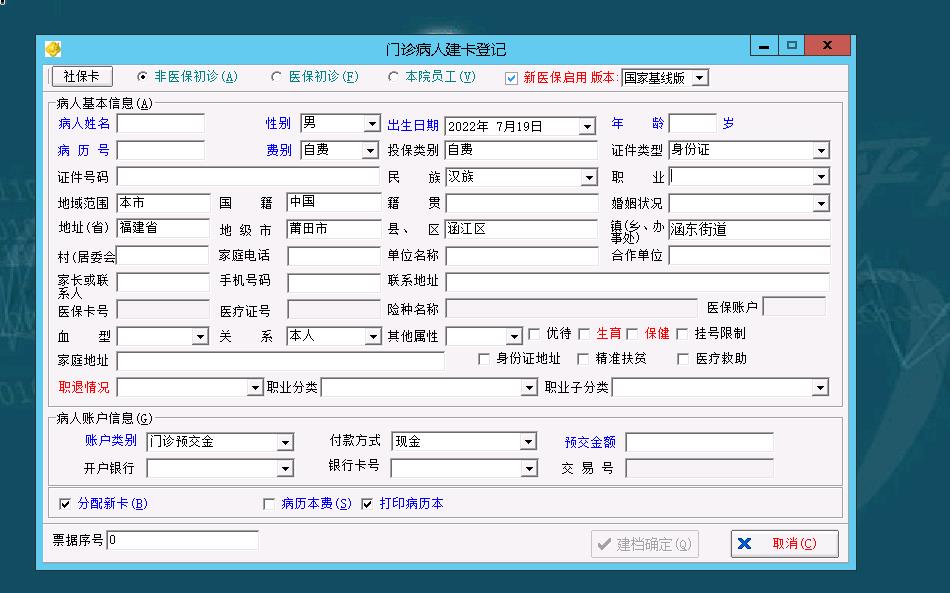Click the 票据序号 input field
Viewport: 950px width, 593px height.
[182, 540]
